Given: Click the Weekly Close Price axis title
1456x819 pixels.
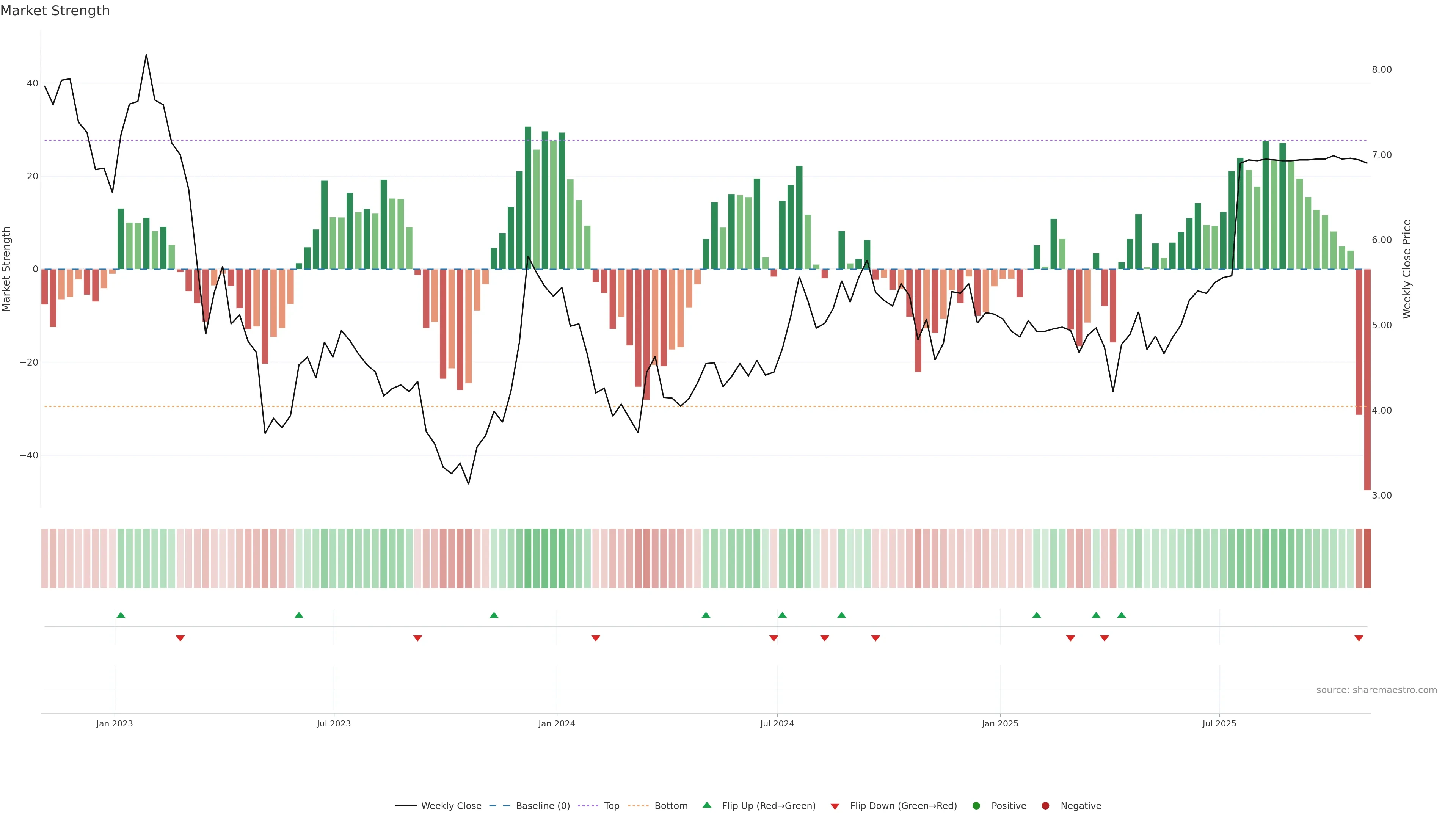Looking at the screenshot, I should tap(1407, 269).
